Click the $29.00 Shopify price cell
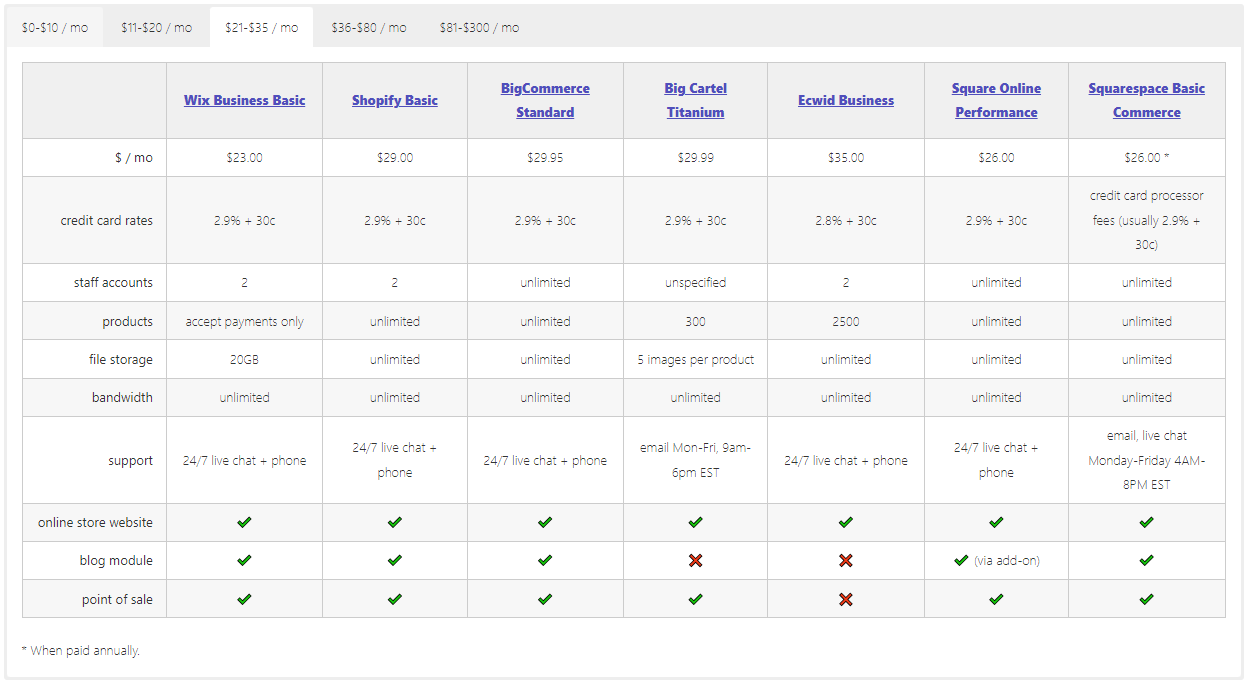Image resolution: width=1248 pixels, height=683 pixels. (x=395, y=158)
